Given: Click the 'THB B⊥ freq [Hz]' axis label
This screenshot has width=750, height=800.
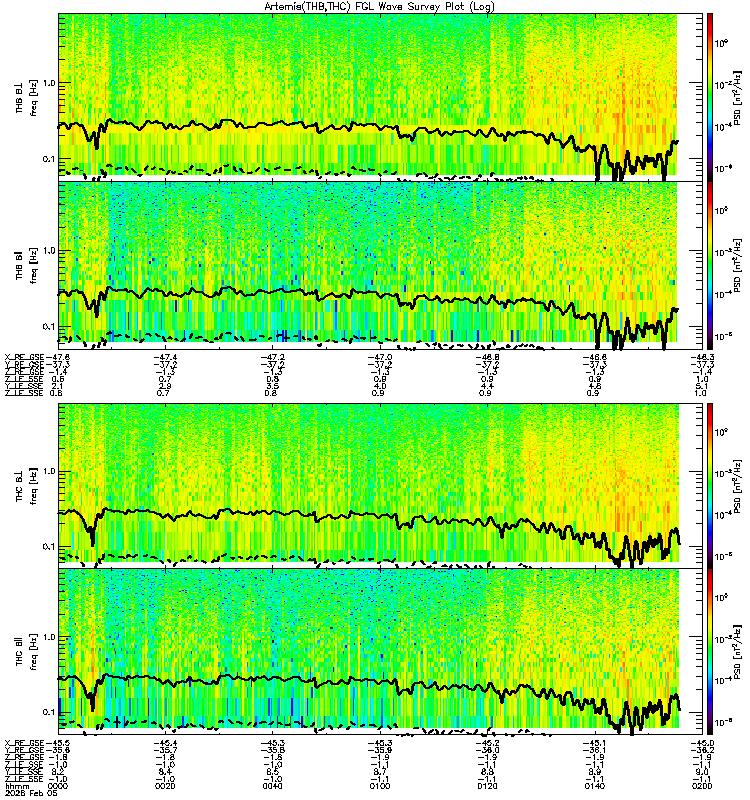Looking at the screenshot, I should point(27,97).
